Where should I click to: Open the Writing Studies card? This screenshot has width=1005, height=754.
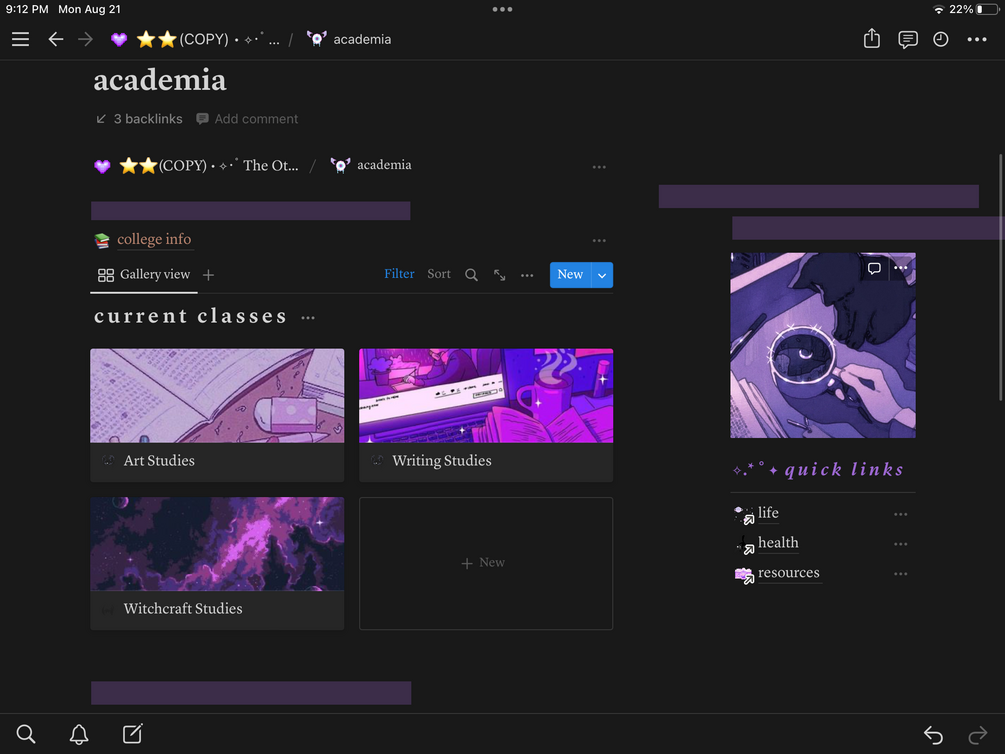point(486,415)
